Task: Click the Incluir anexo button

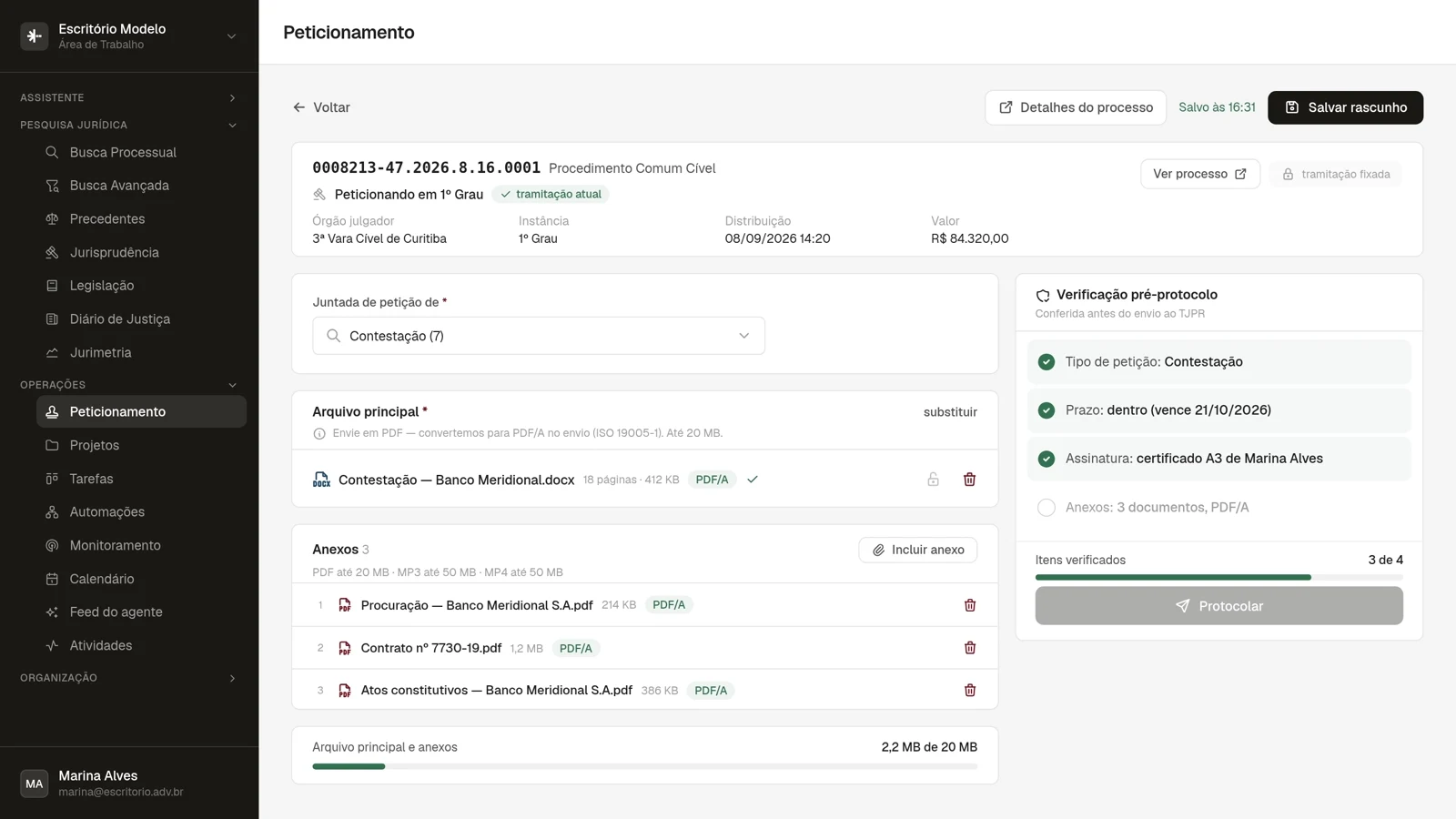Action: [x=917, y=550]
